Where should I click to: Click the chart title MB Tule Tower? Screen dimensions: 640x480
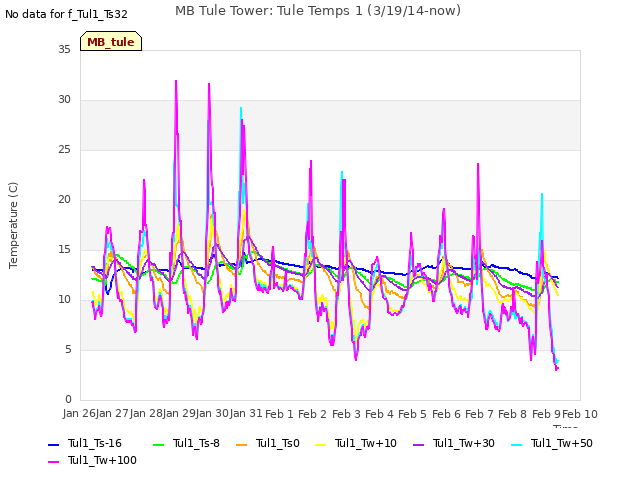[318, 10]
